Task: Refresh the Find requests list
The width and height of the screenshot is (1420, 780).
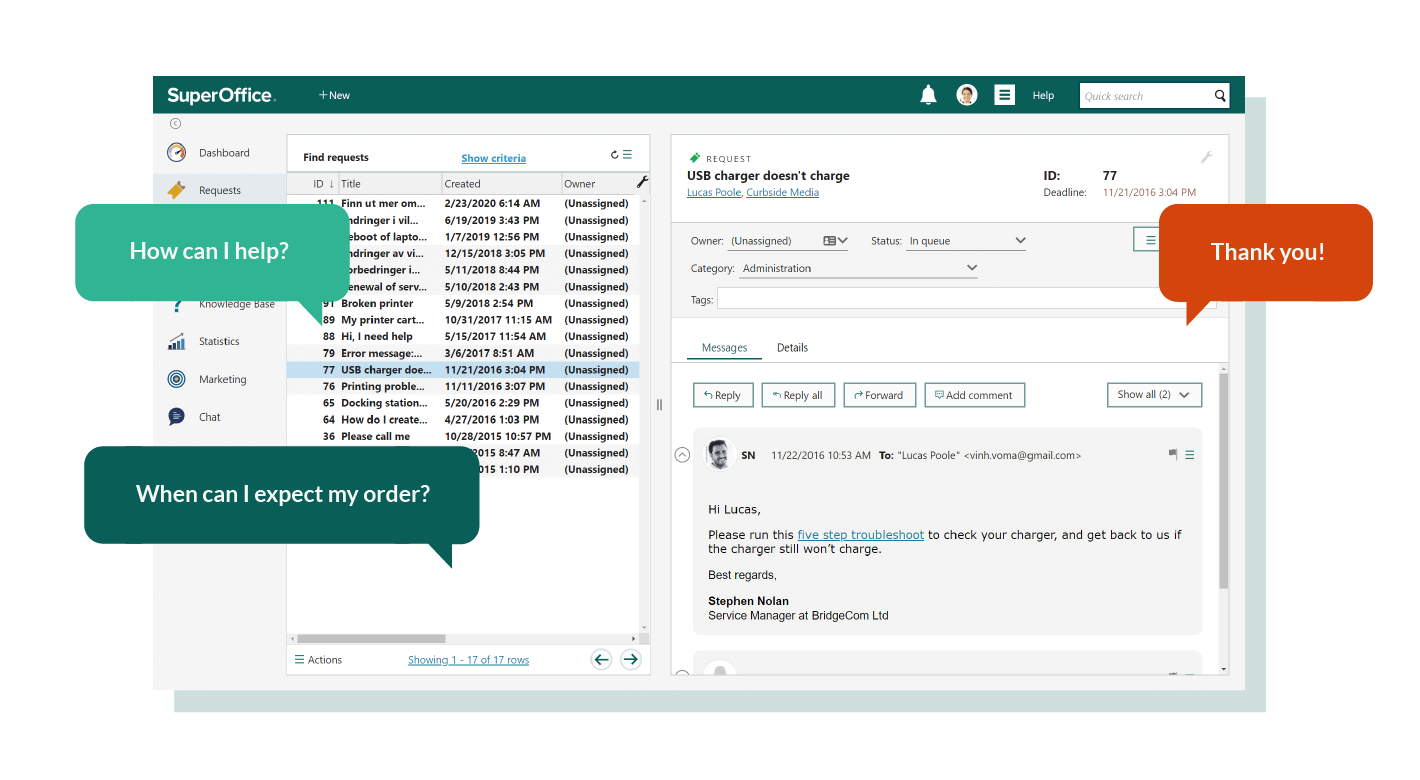Action: click(615, 155)
